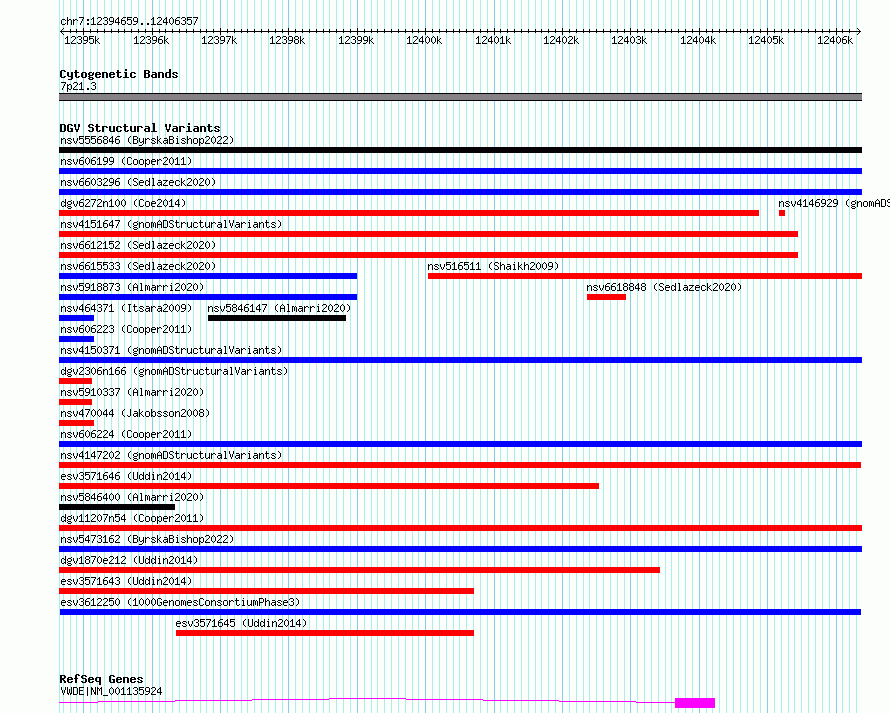Click nsv4150371 (gnomADStructuralVariants) blue bar
Viewport: 890px width, 713px height.
click(460, 360)
